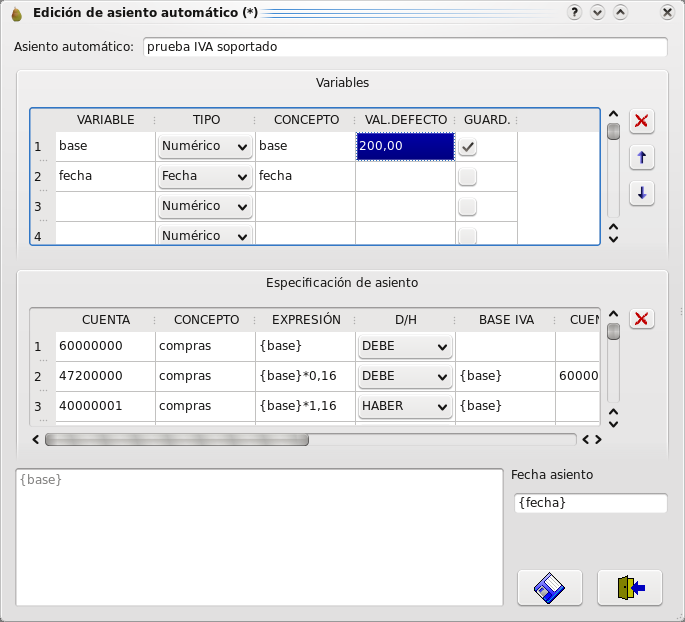This screenshot has height=622, width=685.
Task: Open the help question mark in title bar
Action: 574,12
